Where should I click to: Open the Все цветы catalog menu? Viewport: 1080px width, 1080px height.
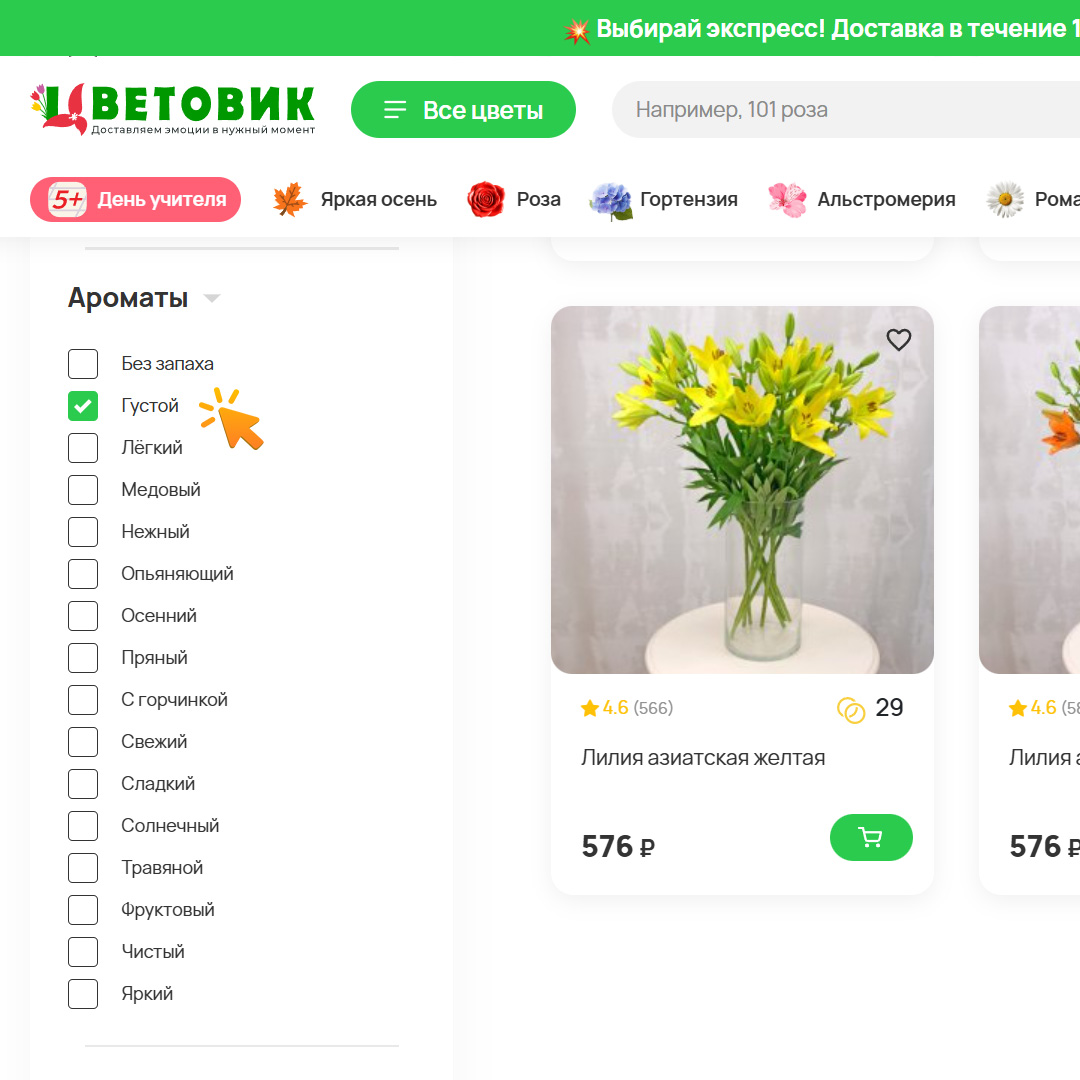[x=463, y=110]
